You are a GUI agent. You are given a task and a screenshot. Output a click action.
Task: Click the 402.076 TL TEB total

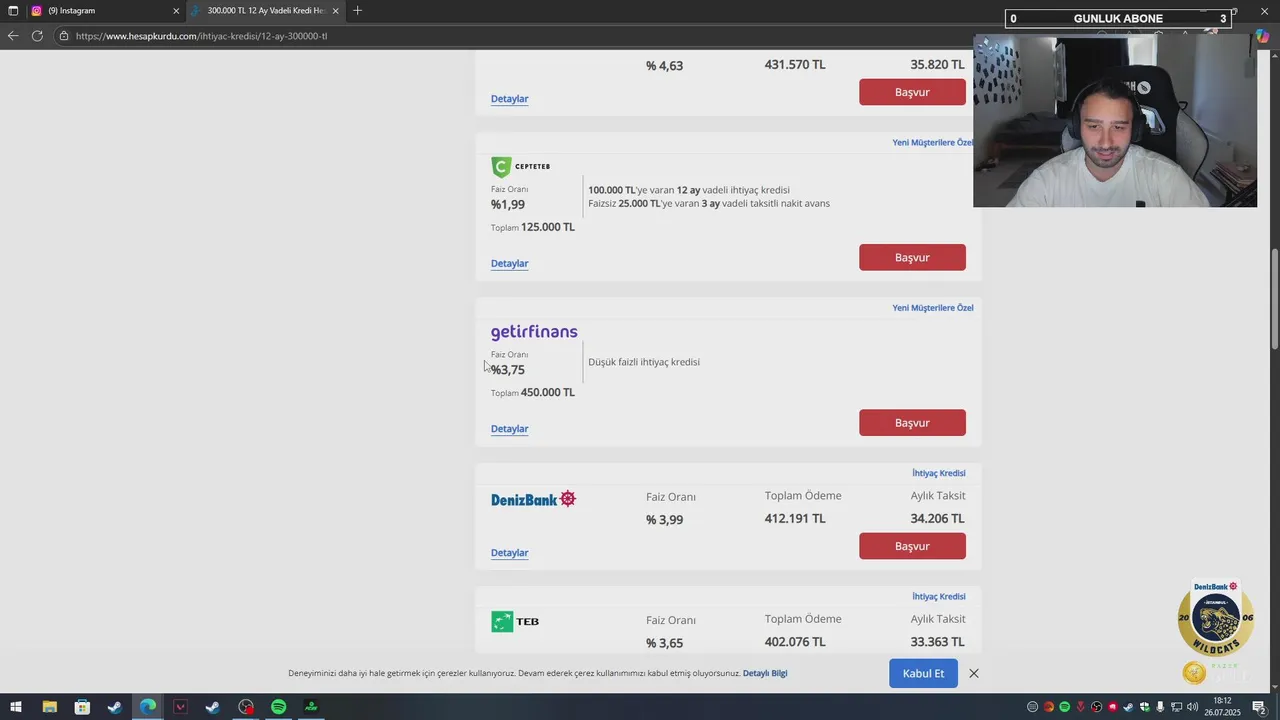795,642
